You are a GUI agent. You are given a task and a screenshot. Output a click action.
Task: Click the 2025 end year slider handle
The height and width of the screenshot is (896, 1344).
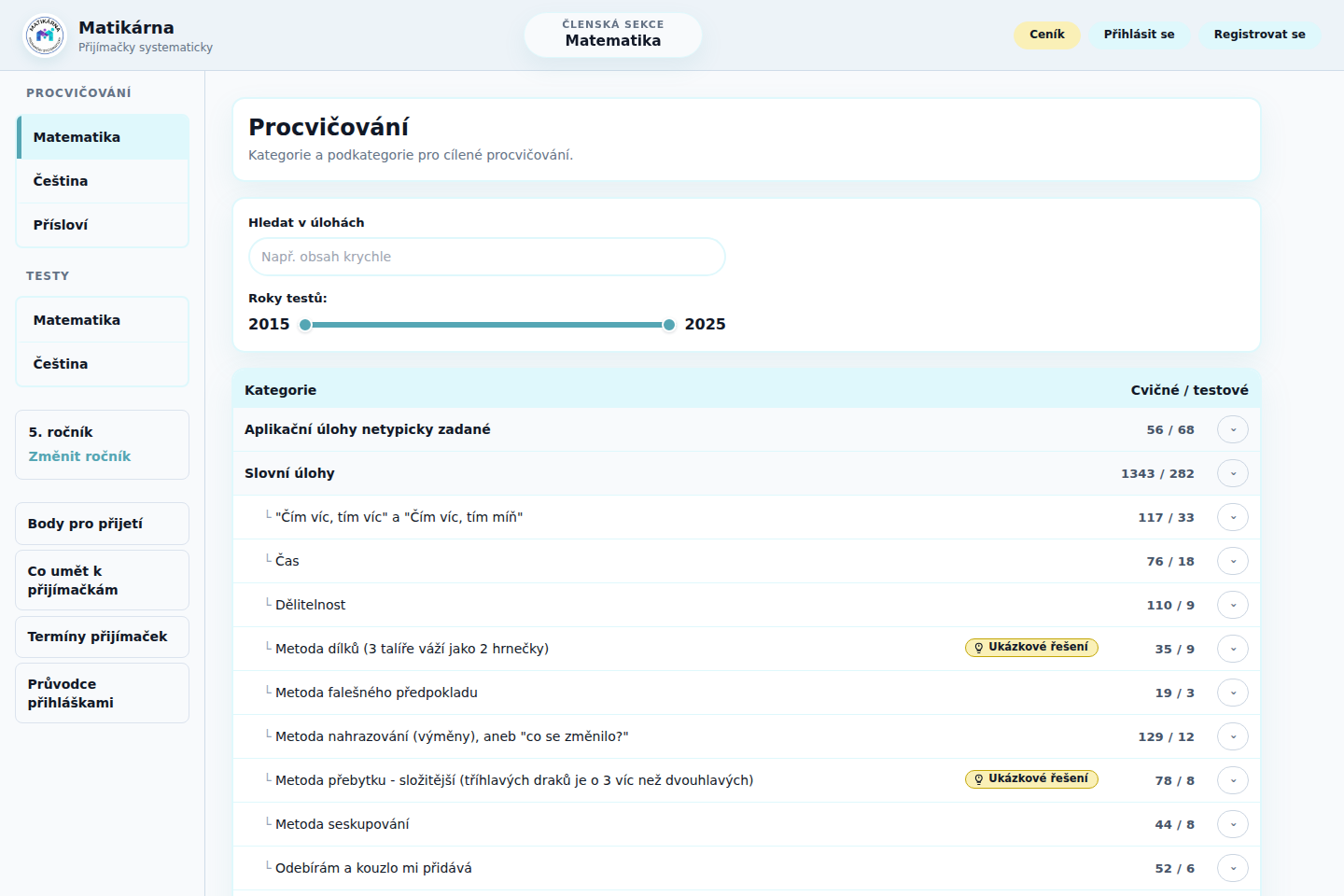coord(669,325)
